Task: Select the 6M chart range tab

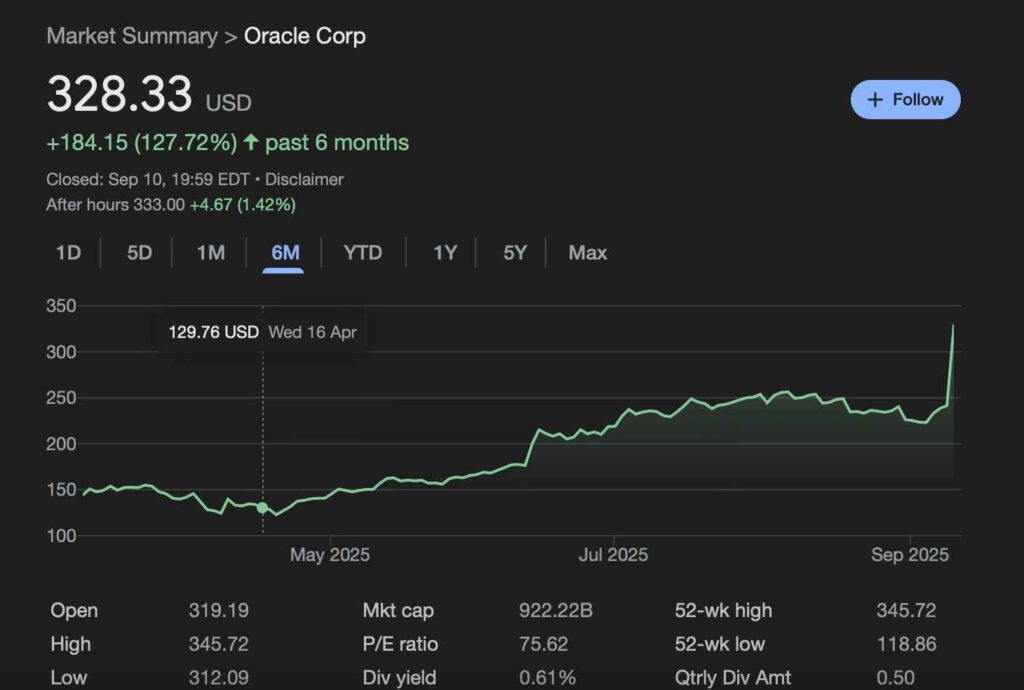Action: click(285, 253)
